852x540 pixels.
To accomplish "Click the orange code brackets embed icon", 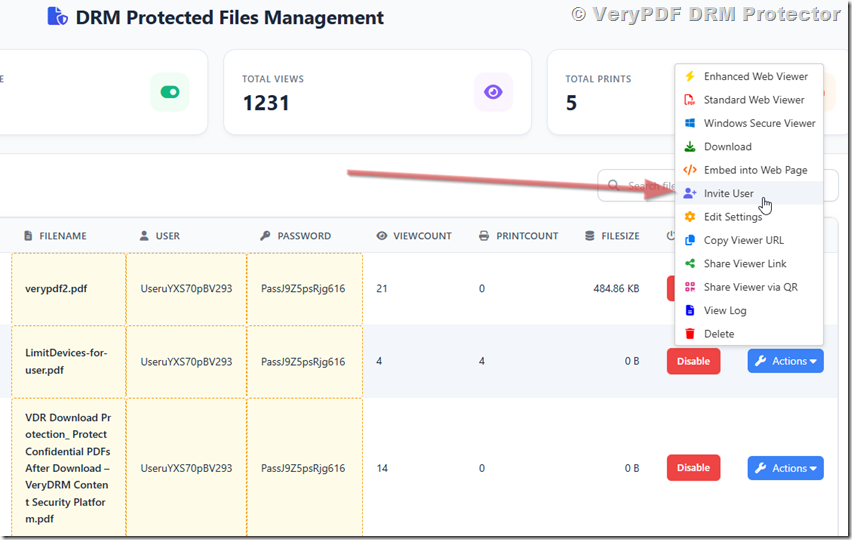I will (690, 170).
